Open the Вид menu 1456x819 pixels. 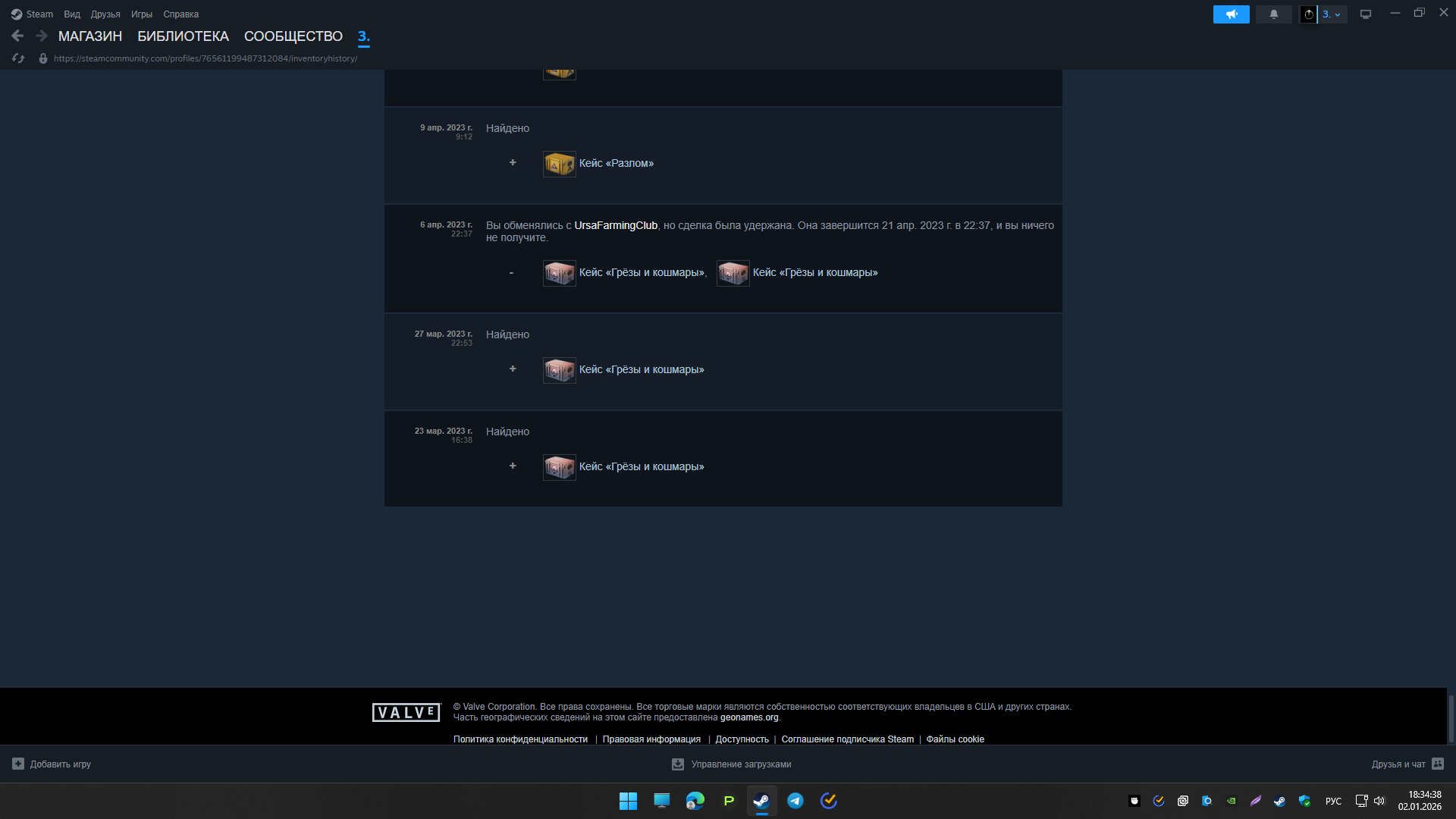[x=72, y=14]
